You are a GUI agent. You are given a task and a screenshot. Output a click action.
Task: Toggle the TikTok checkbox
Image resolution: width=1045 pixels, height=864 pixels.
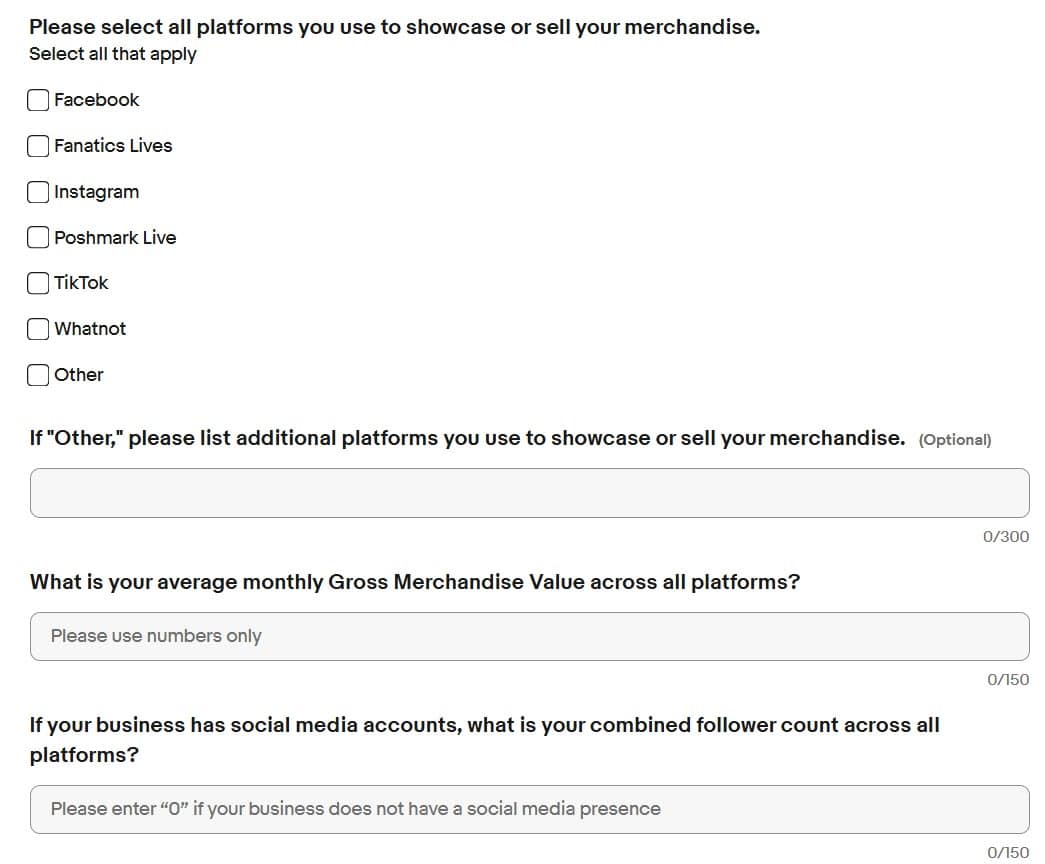tap(38, 283)
